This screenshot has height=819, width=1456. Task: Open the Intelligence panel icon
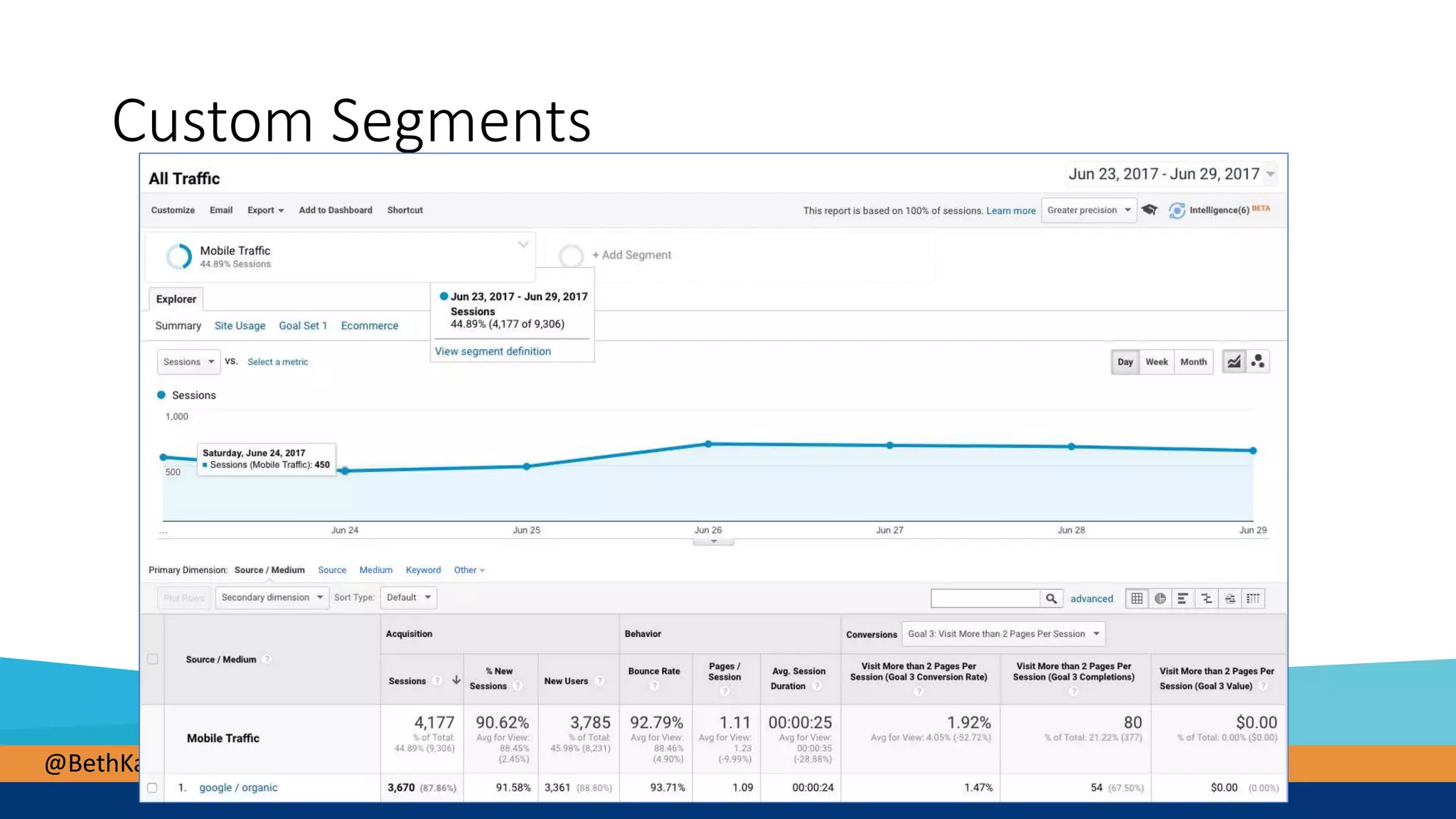tap(1177, 210)
